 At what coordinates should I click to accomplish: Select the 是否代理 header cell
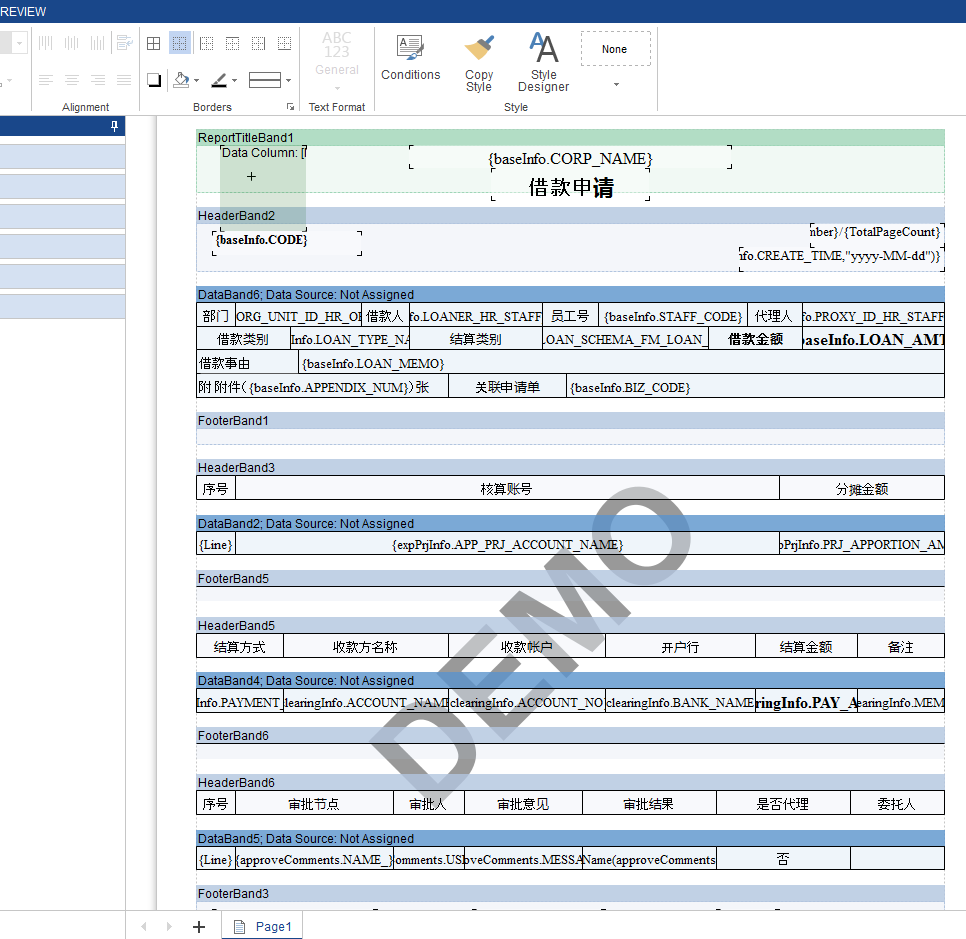click(783, 804)
